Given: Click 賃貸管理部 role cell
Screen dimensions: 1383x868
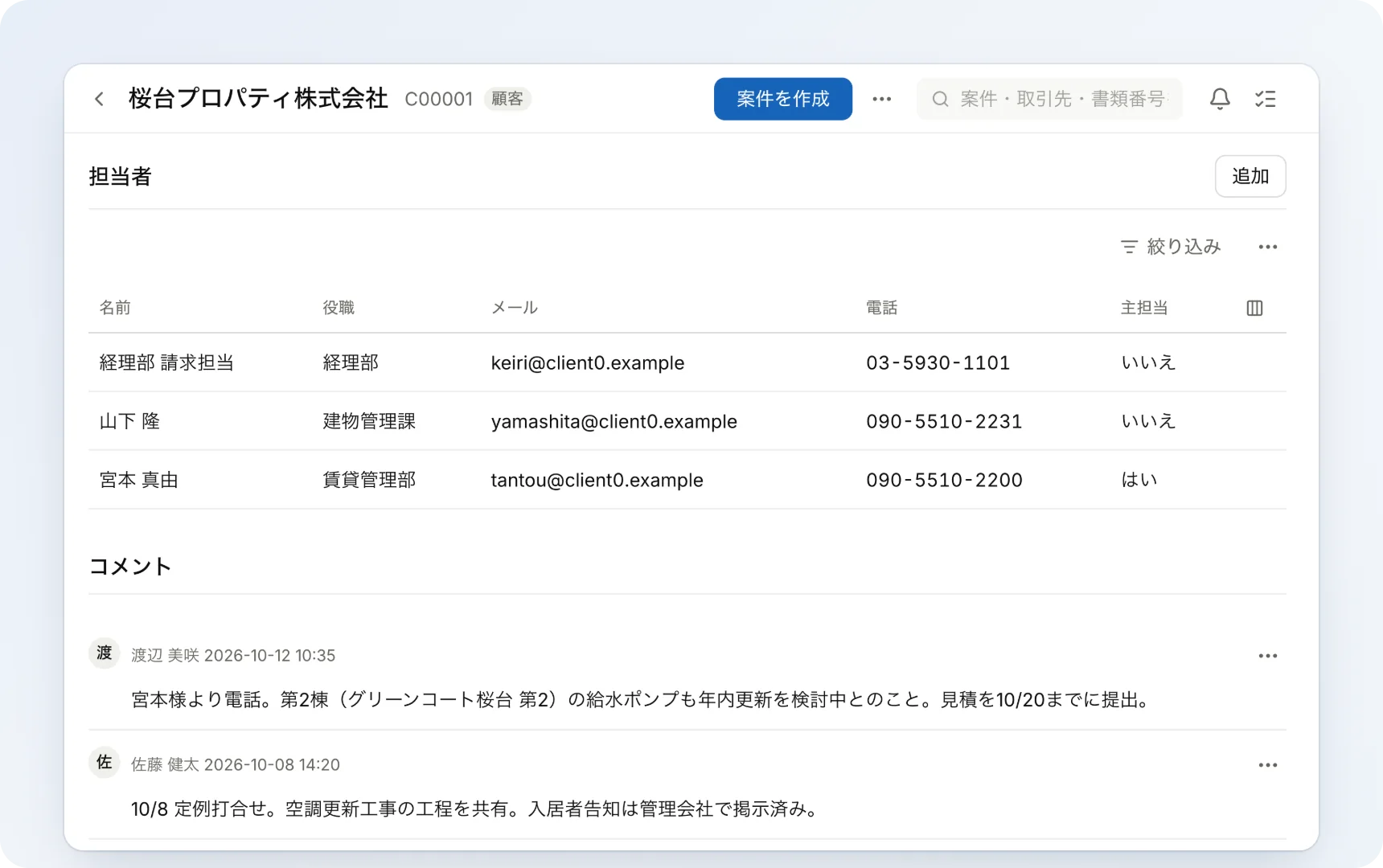Looking at the screenshot, I should 369,480.
